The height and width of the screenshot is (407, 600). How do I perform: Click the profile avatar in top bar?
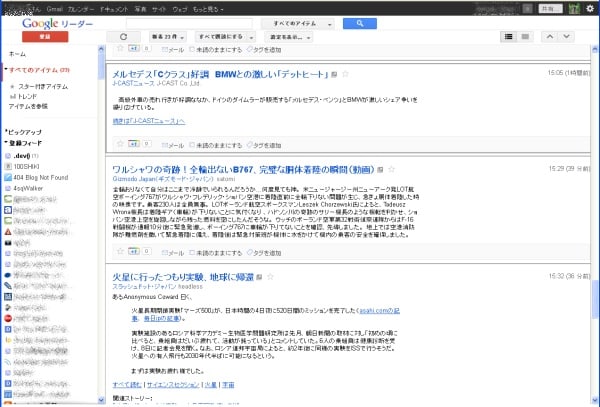tap(574, 8)
